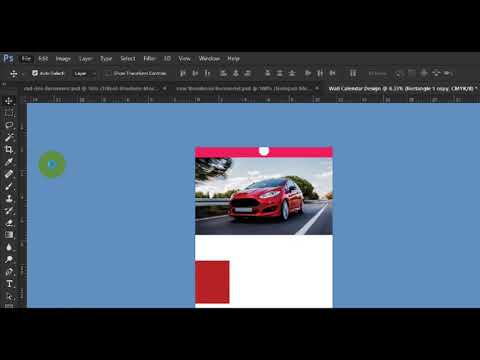Screen dimensions: 480x360
Task: Open the Help menu
Action: pyautogui.click(x=234, y=59)
